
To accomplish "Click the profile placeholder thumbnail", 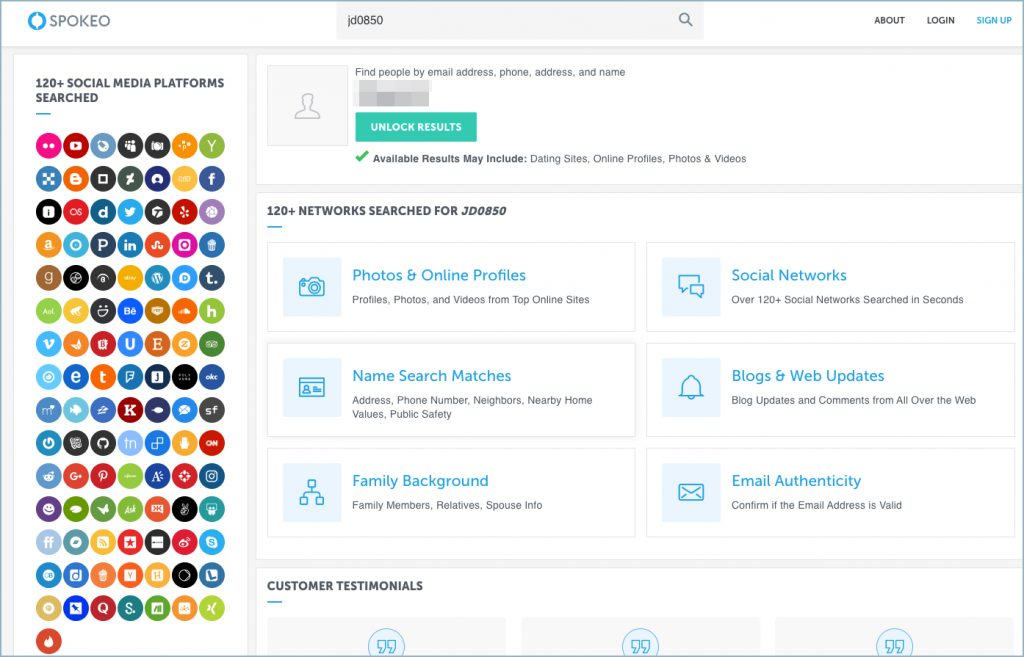I will pos(307,105).
